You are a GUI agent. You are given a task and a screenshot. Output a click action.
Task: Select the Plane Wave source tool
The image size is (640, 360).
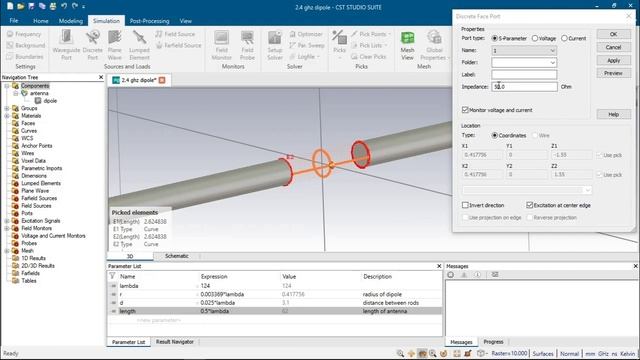115,45
